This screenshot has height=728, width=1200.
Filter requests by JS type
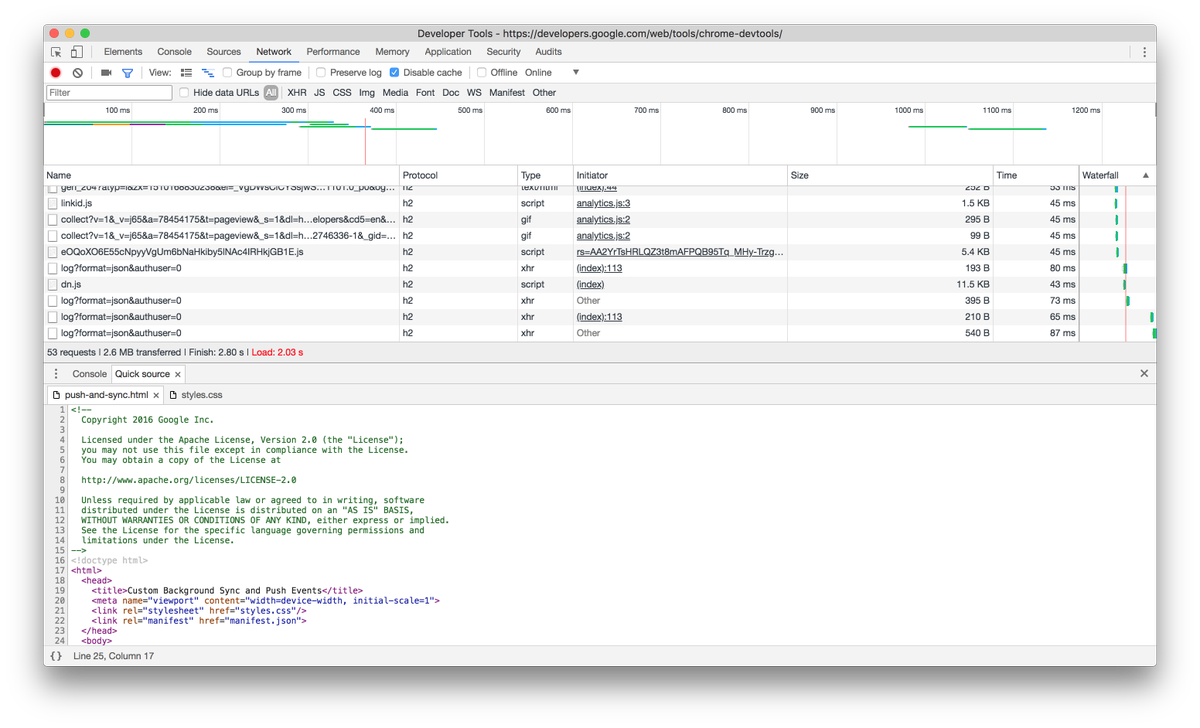[320, 92]
